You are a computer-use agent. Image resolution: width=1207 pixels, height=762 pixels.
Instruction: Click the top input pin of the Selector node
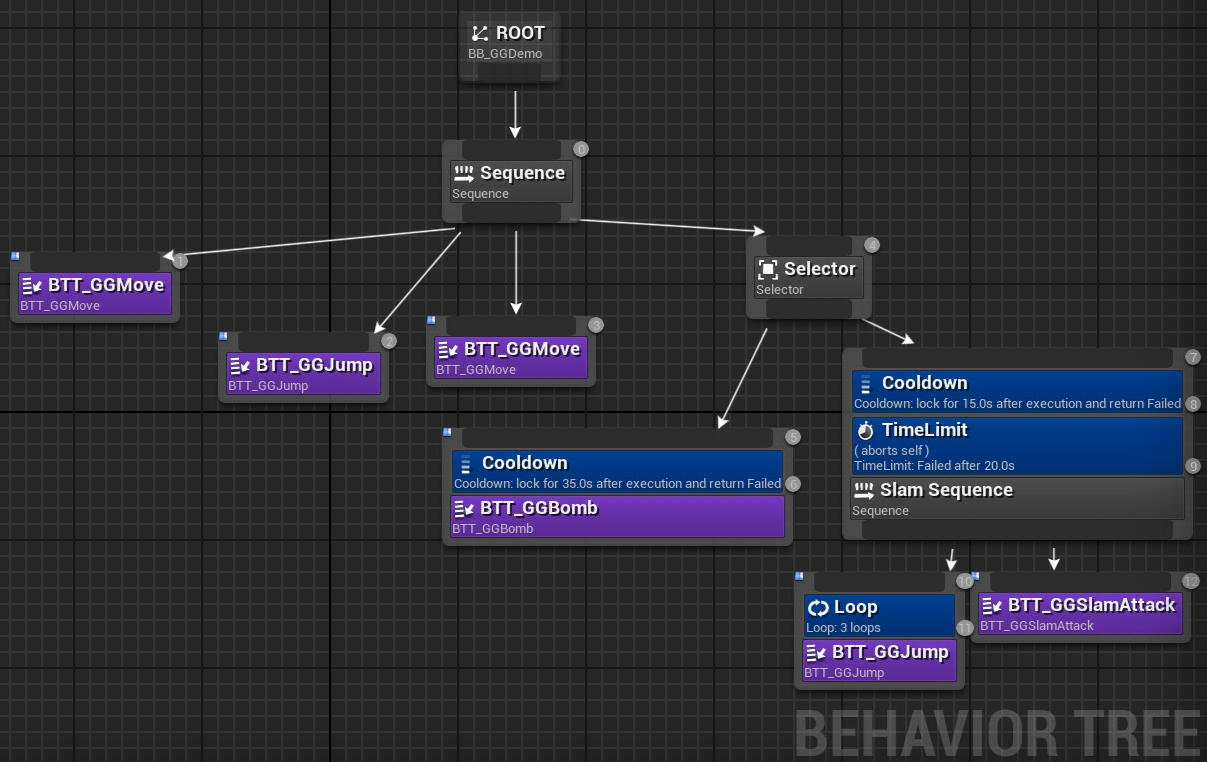point(809,245)
